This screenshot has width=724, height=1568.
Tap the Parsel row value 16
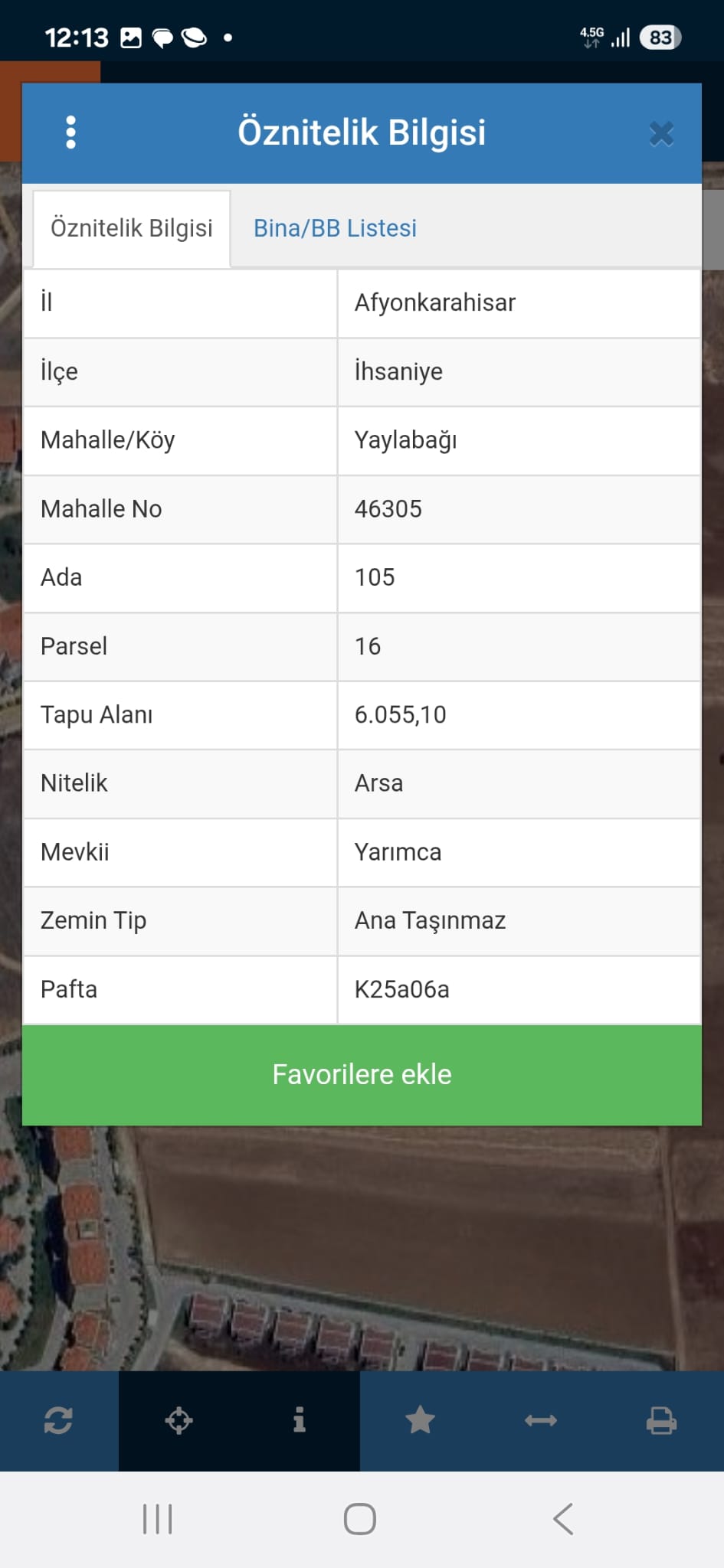tap(368, 646)
